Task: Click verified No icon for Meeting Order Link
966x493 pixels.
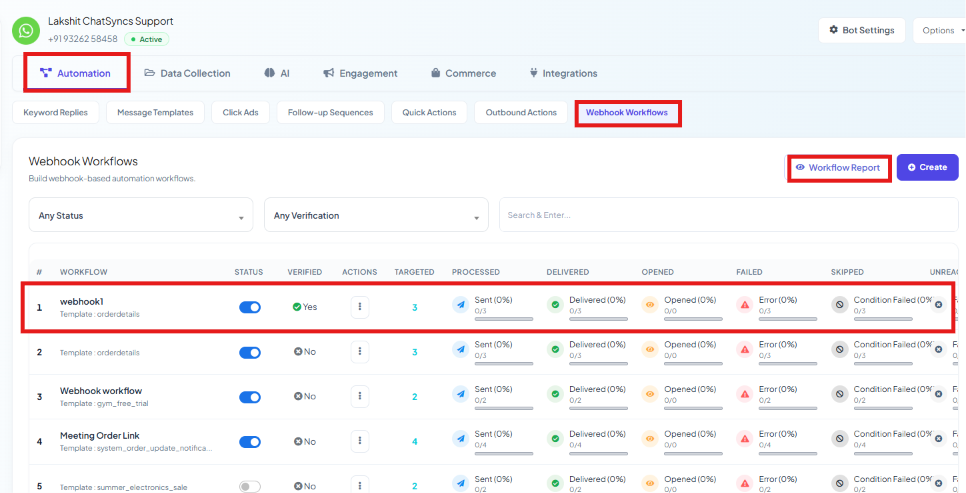Action: click(298, 442)
